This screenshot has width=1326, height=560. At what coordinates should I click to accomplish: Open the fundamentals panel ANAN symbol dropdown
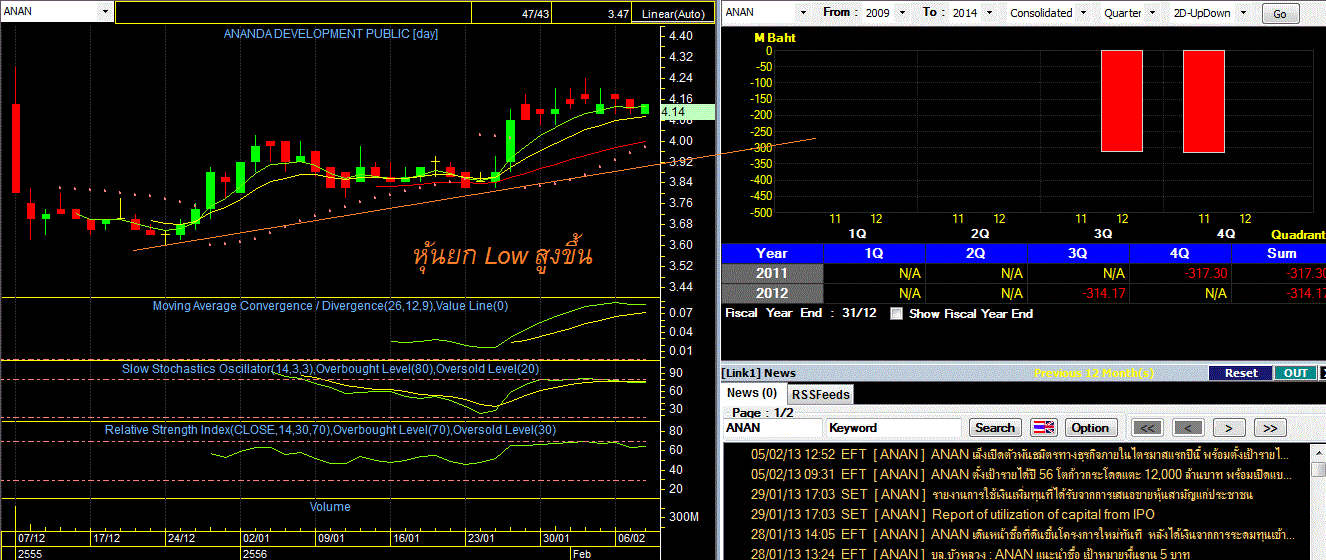[x=802, y=13]
